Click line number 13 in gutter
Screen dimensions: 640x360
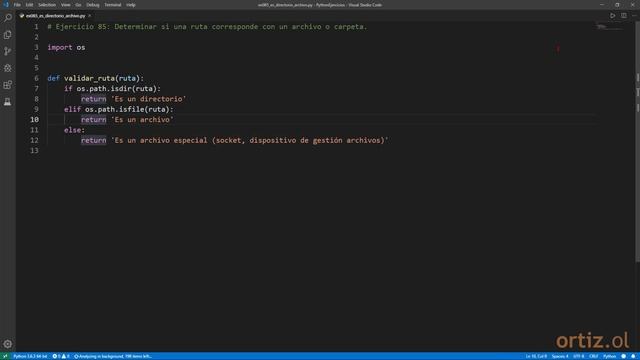(34, 150)
